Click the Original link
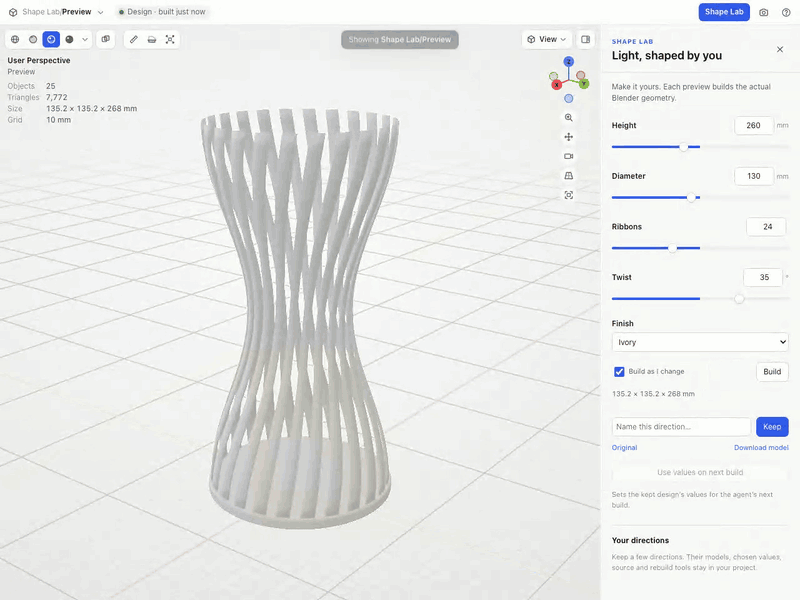The height and width of the screenshot is (600, 800). tap(624, 447)
